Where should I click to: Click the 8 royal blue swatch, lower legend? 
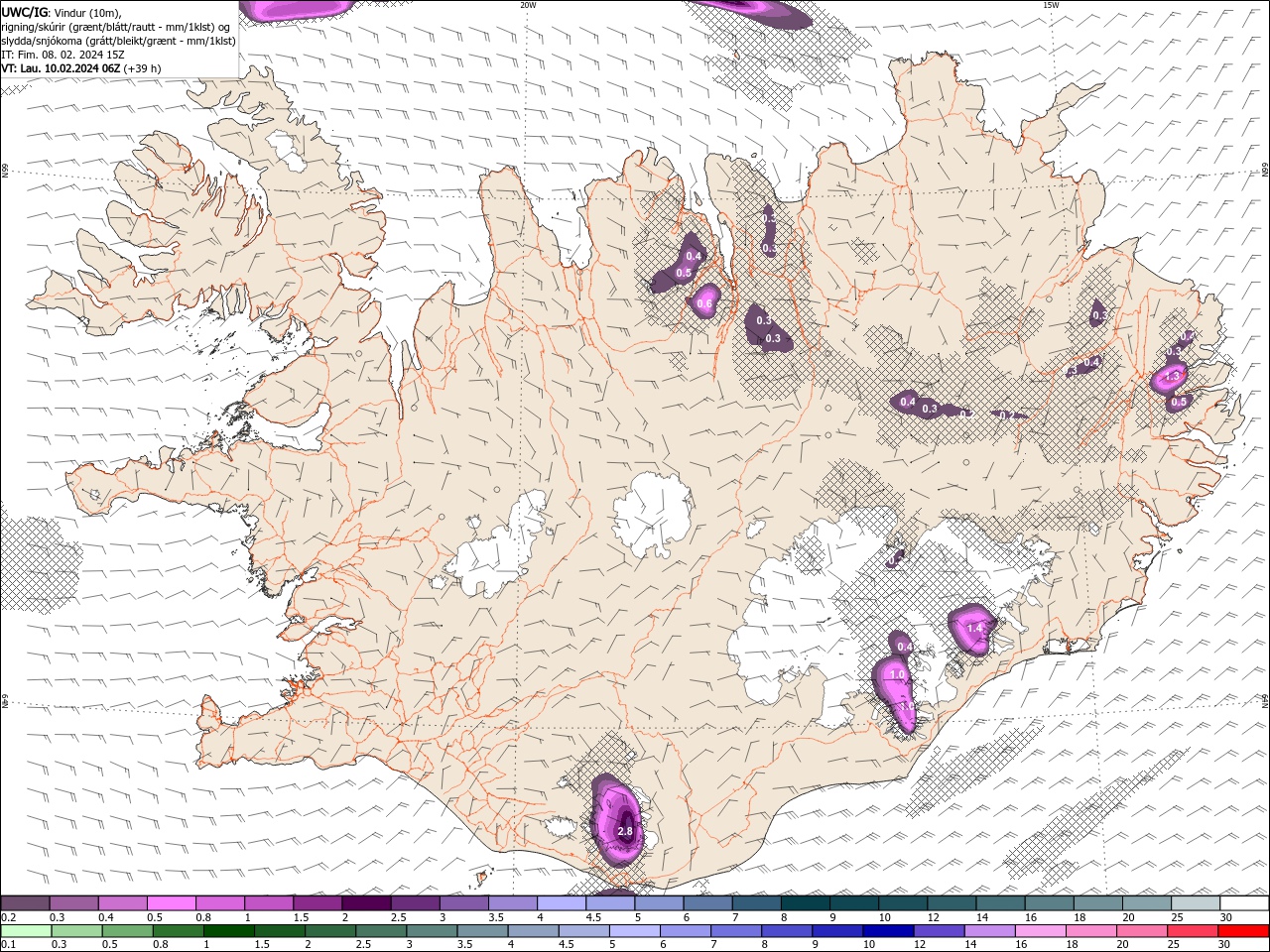coord(786,931)
